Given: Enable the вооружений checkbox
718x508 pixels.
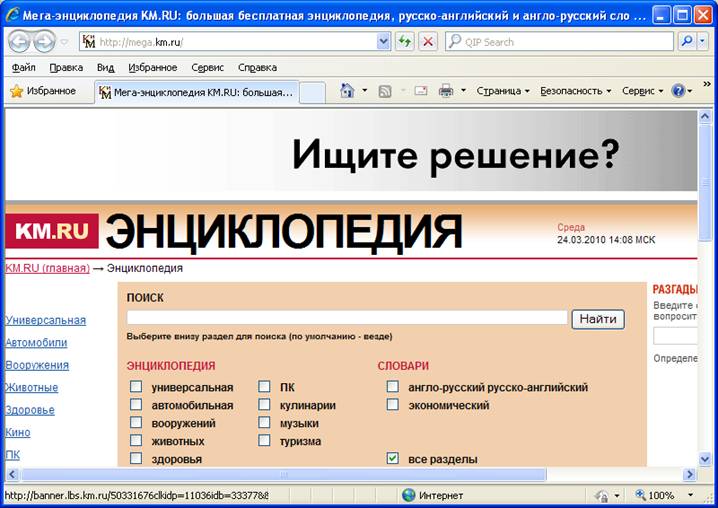Looking at the screenshot, I should click(136, 422).
